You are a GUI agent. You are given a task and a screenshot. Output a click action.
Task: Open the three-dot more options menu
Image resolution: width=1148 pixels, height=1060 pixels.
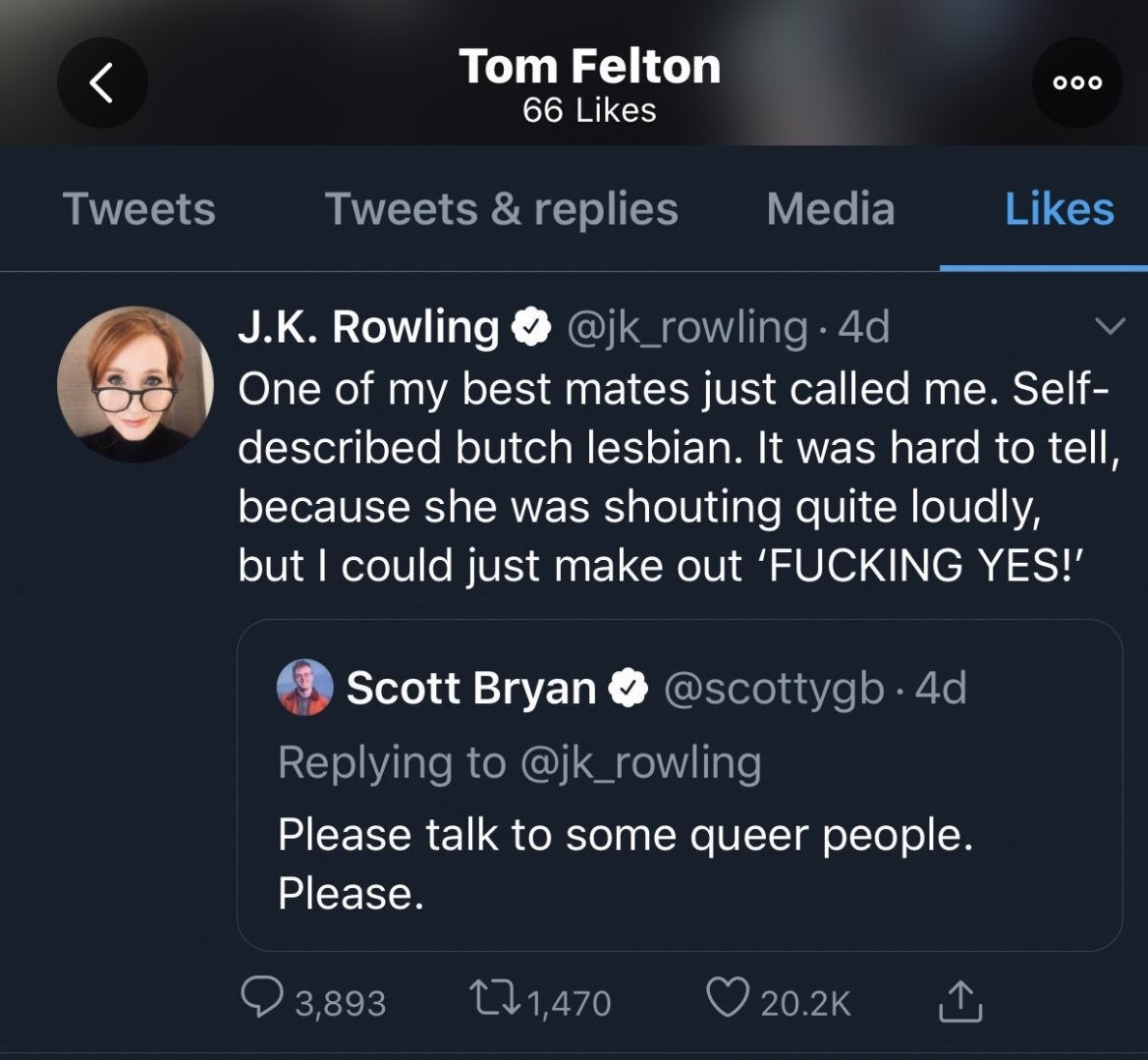click(x=1077, y=84)
